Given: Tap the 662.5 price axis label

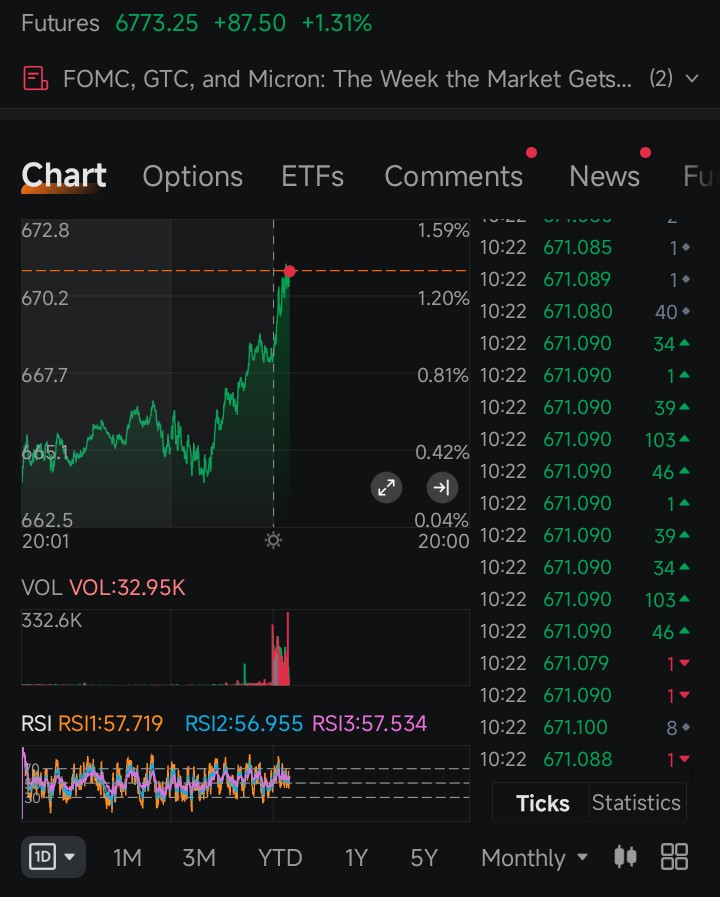Looking at the screenshot, I should click(x=47, y=520).
